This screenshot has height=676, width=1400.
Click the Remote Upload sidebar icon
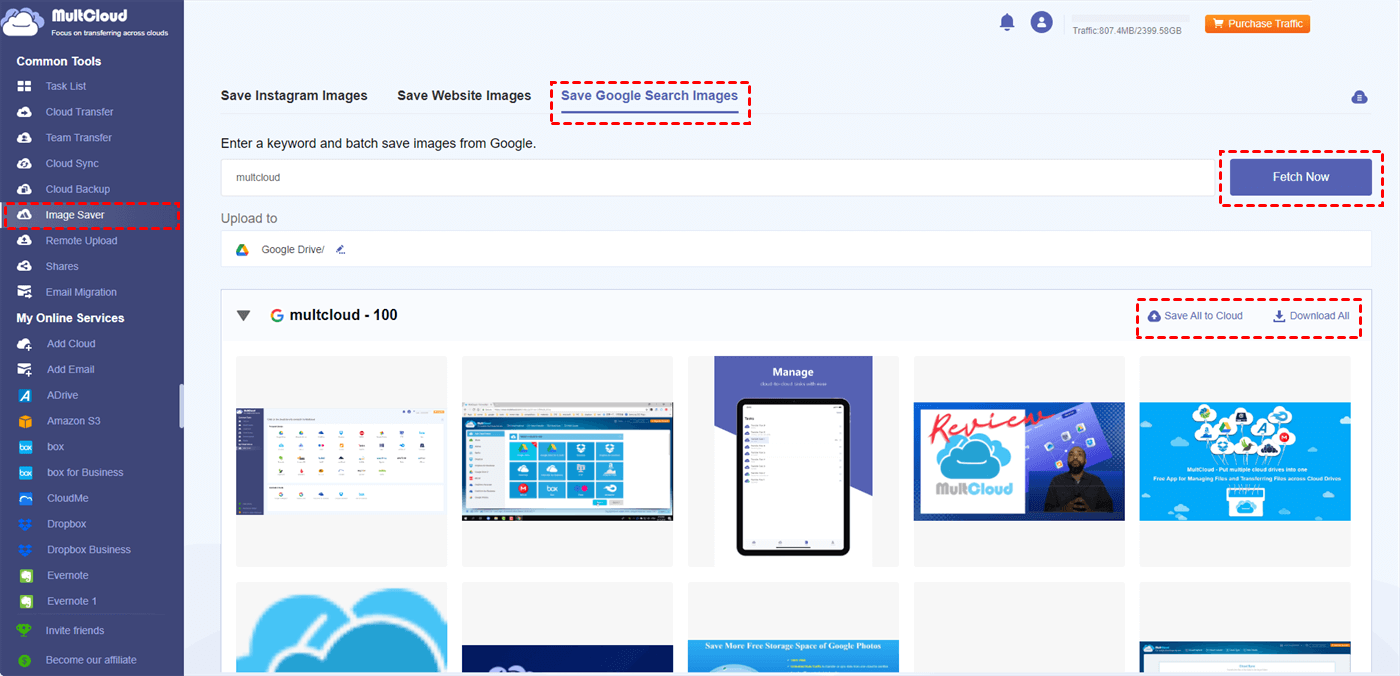tap(25, 241)
